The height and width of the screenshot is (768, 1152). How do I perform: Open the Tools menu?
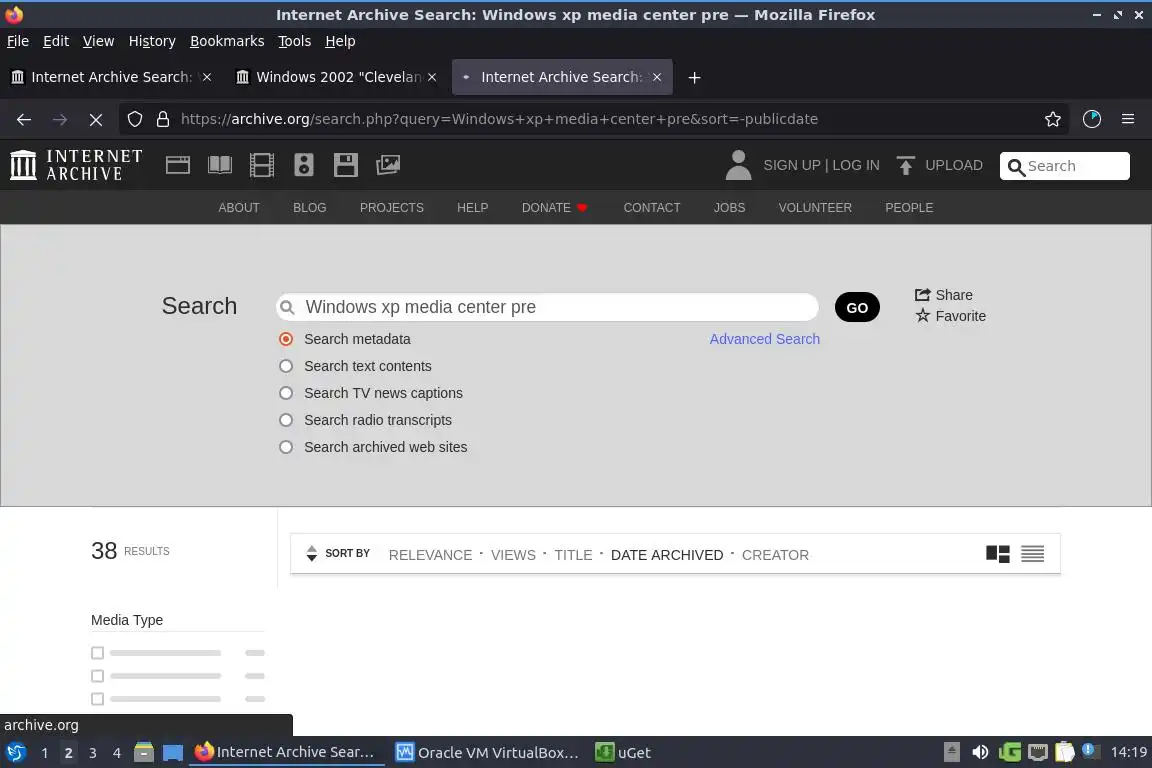pos(295,41)
